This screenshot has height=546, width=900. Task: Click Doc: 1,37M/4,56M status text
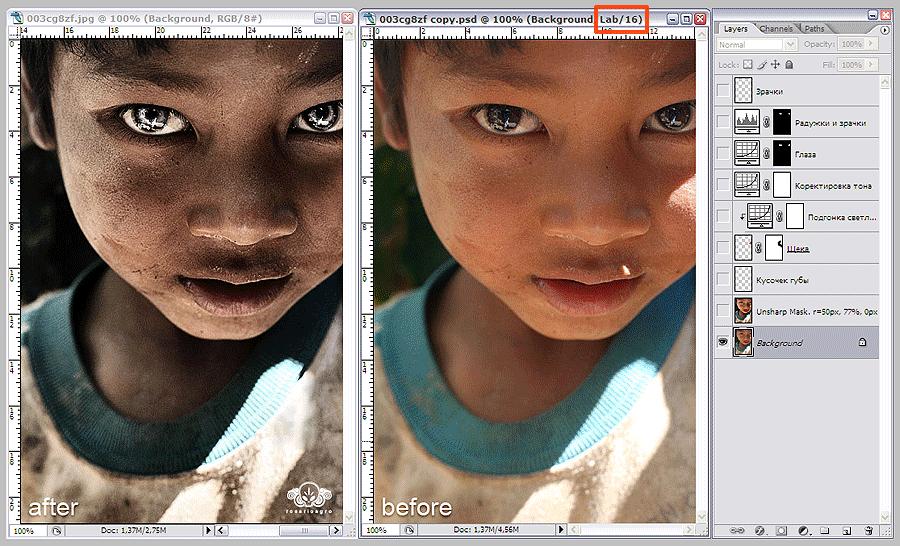(x=487, y=529)
